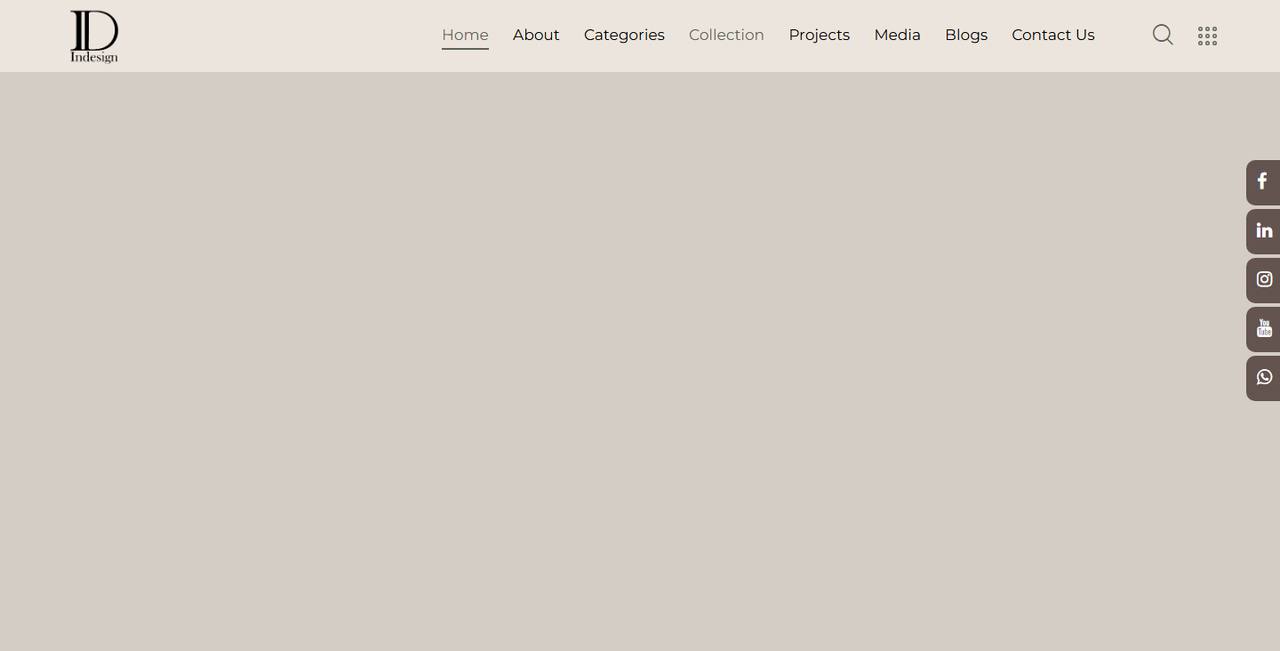Navigate to the Projects page
The height and width of the screenshot is (651, 1280).
coord(819,35)
